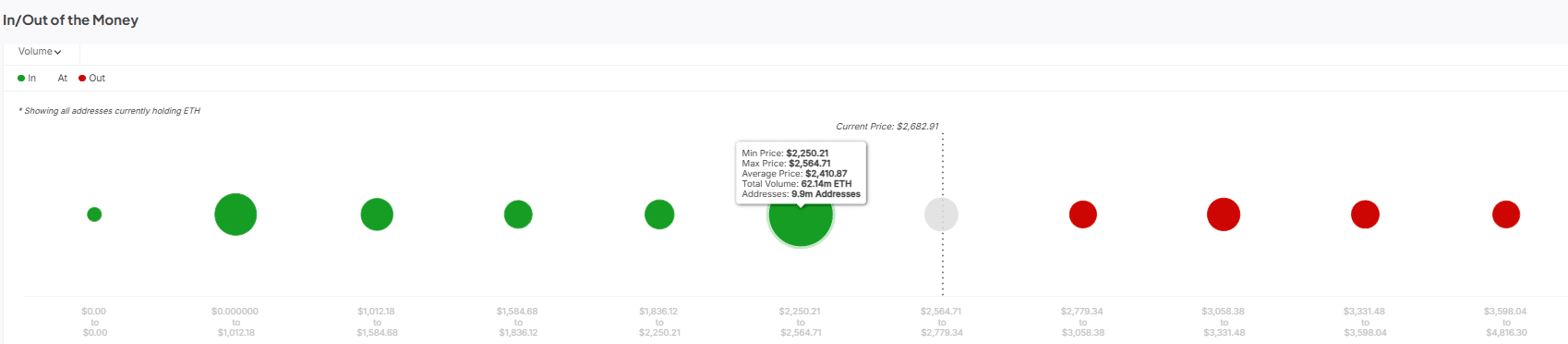Select the green bubble for $0.000000 to $1,012.18
Screen dimensions: 1568x344
(235, 215)
